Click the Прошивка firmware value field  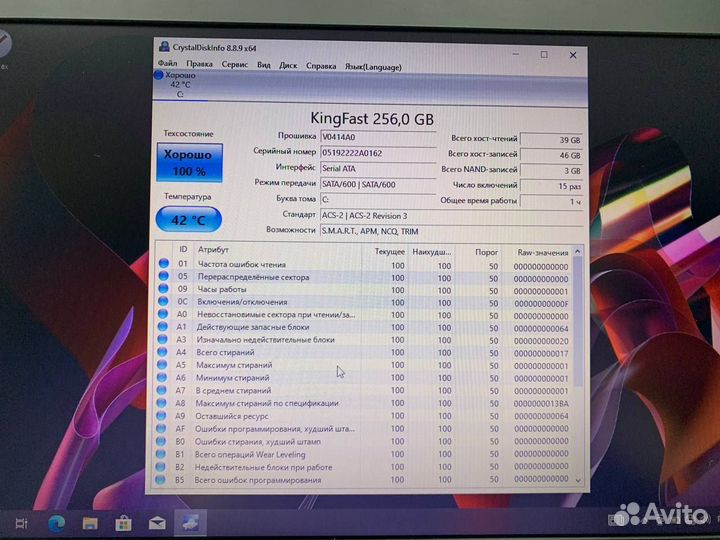tap(376, 136)
